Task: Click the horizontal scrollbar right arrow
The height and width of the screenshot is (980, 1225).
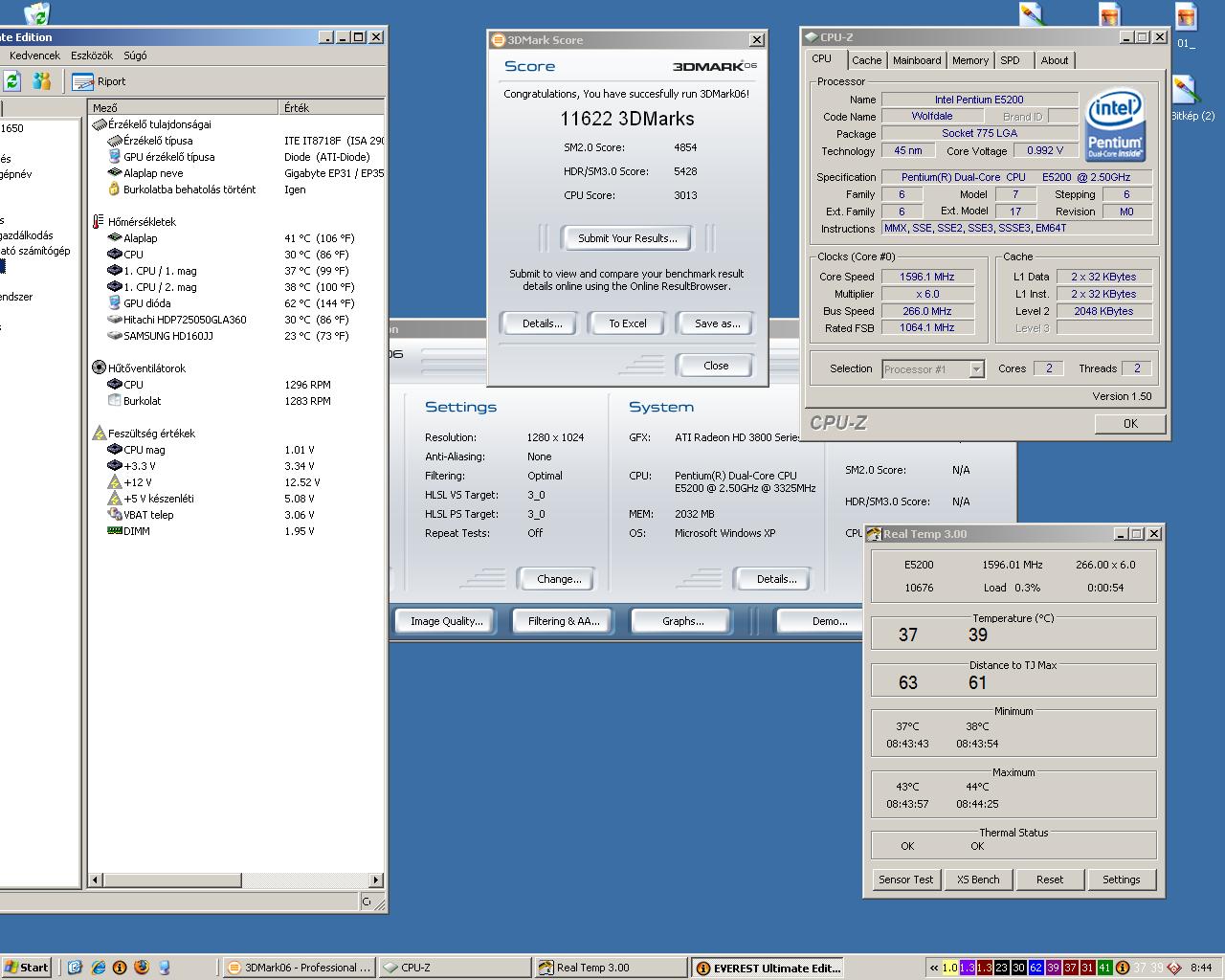Action: (x=376, y=880)
